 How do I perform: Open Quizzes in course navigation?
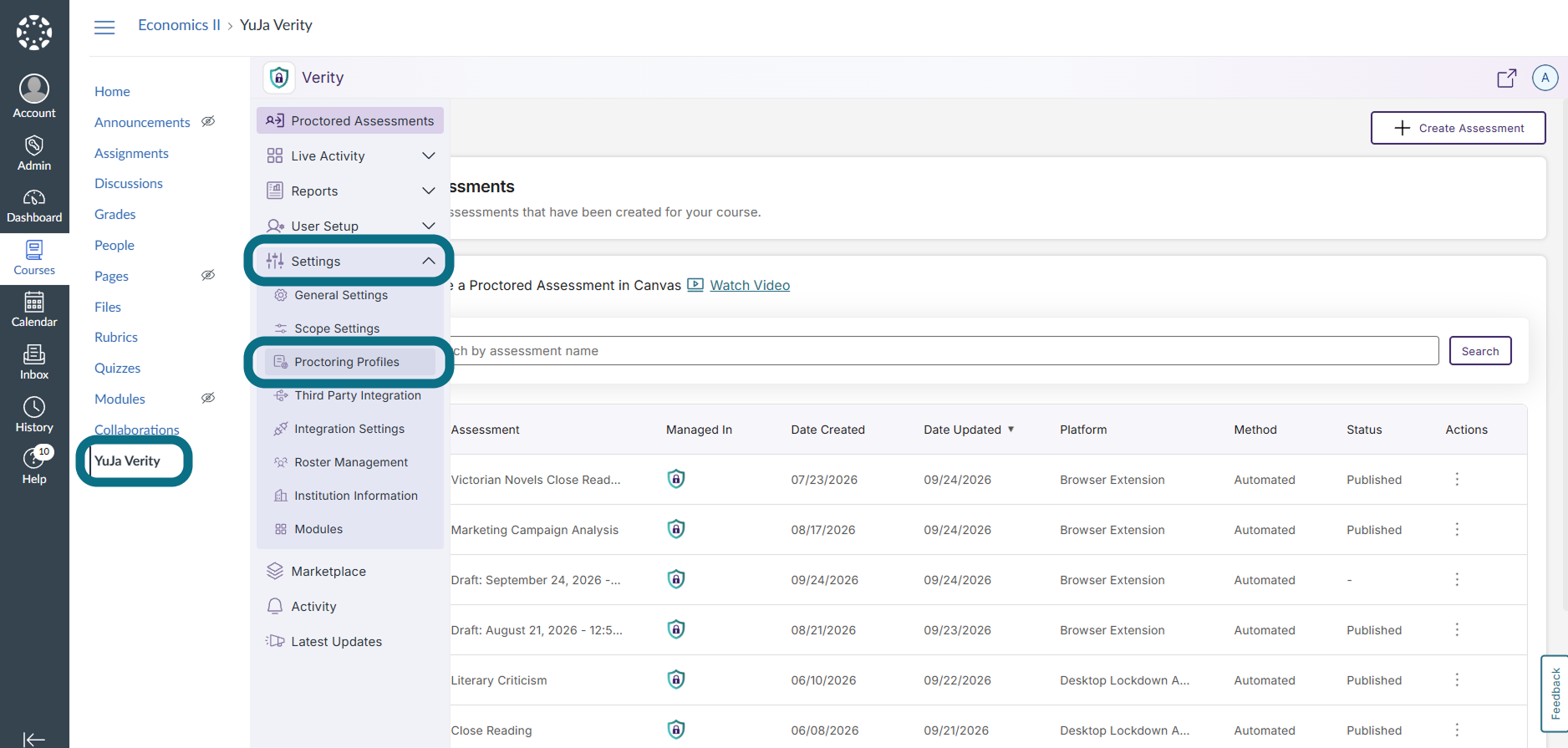[117, 368]
